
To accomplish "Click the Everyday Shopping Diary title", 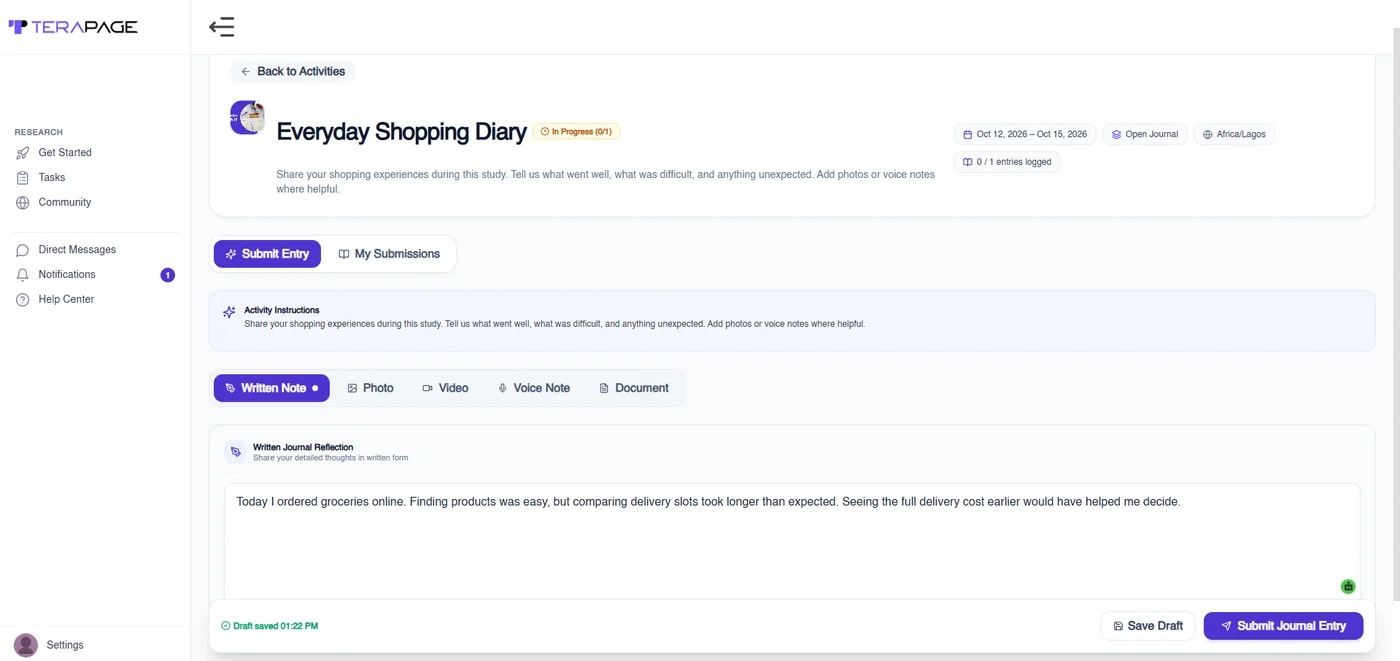I will pos(401,131).
